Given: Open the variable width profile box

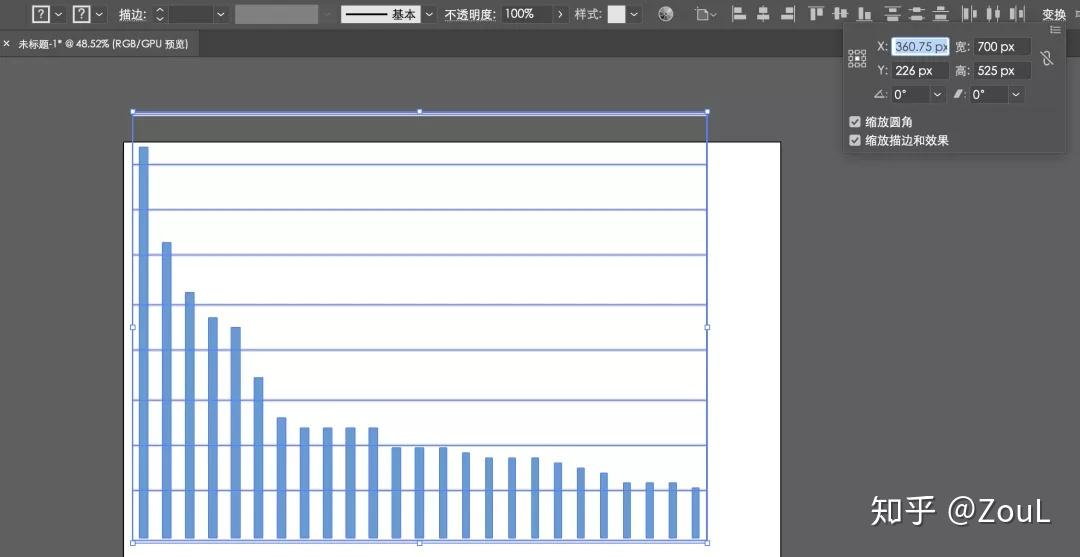Looking at the screenshot, I should [x=276, y=14].
